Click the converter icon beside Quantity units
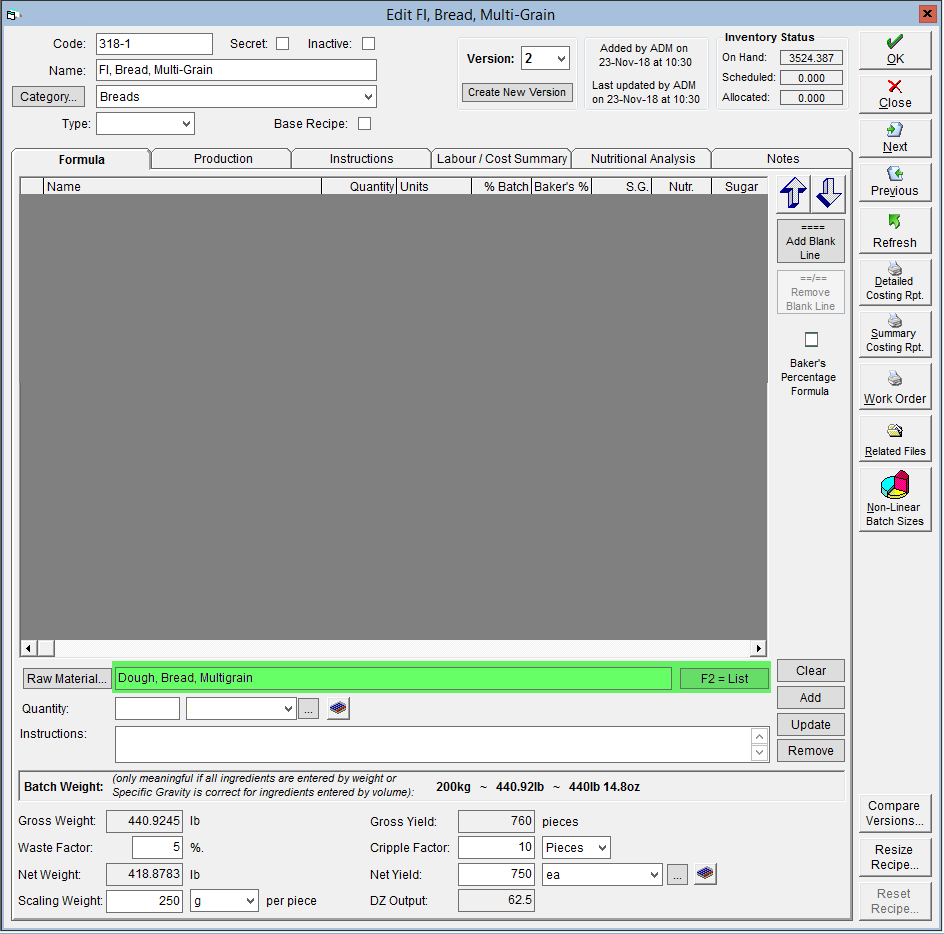The width and height of the screenshot is (944, 934). [338, 708]
